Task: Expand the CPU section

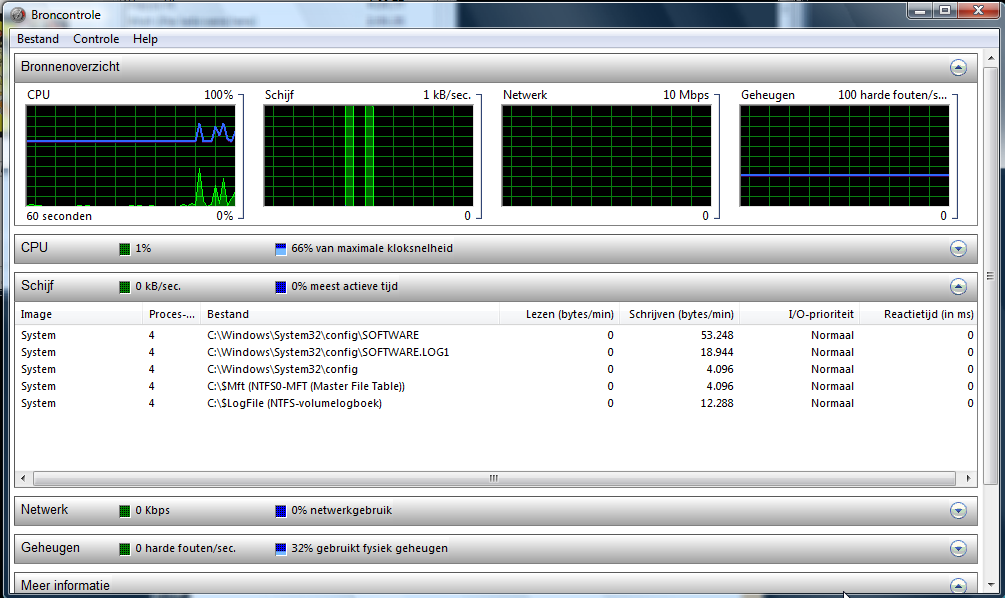Action: [x=958, y=249]
